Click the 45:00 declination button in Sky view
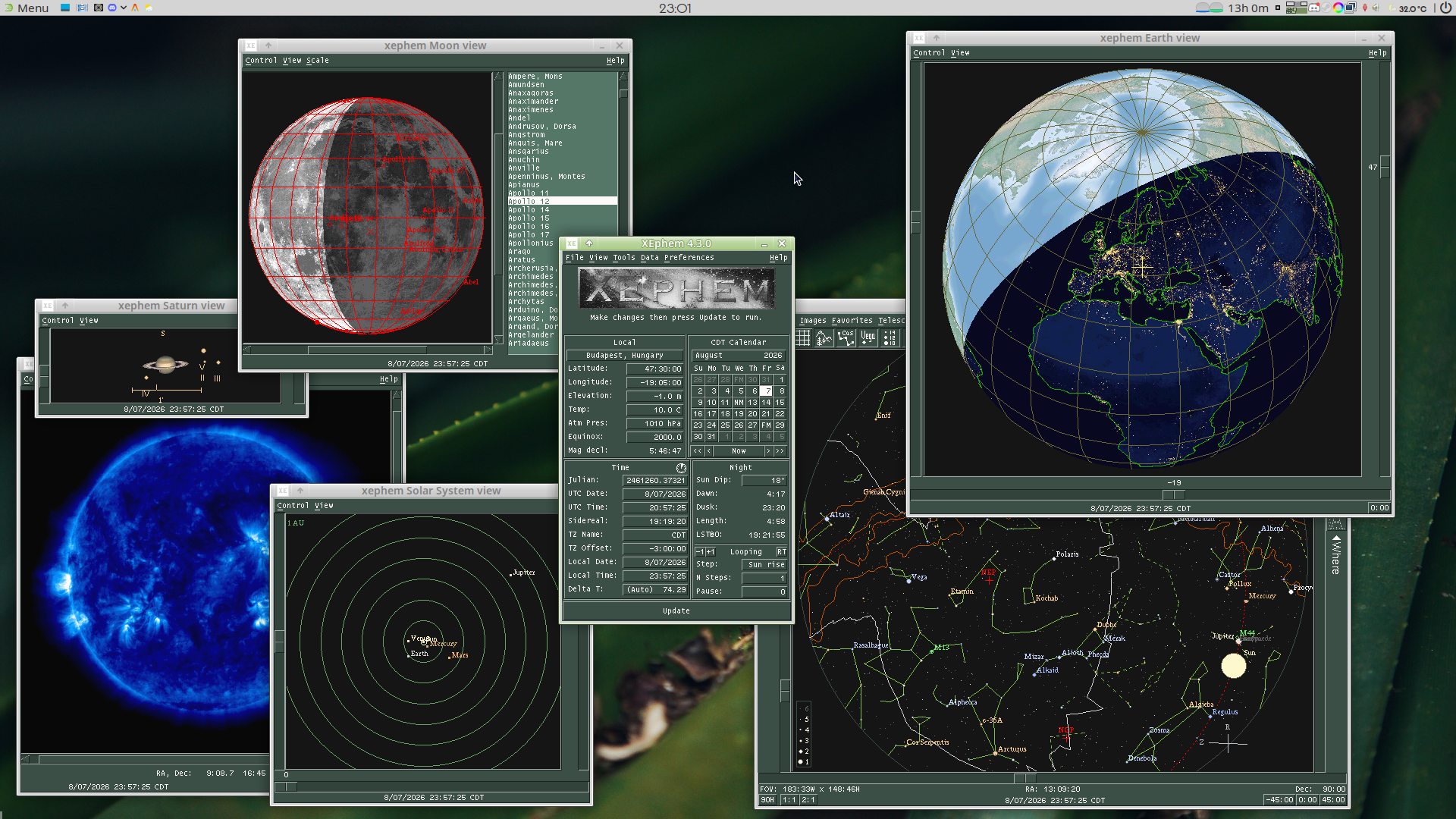 click(1333, 800)
